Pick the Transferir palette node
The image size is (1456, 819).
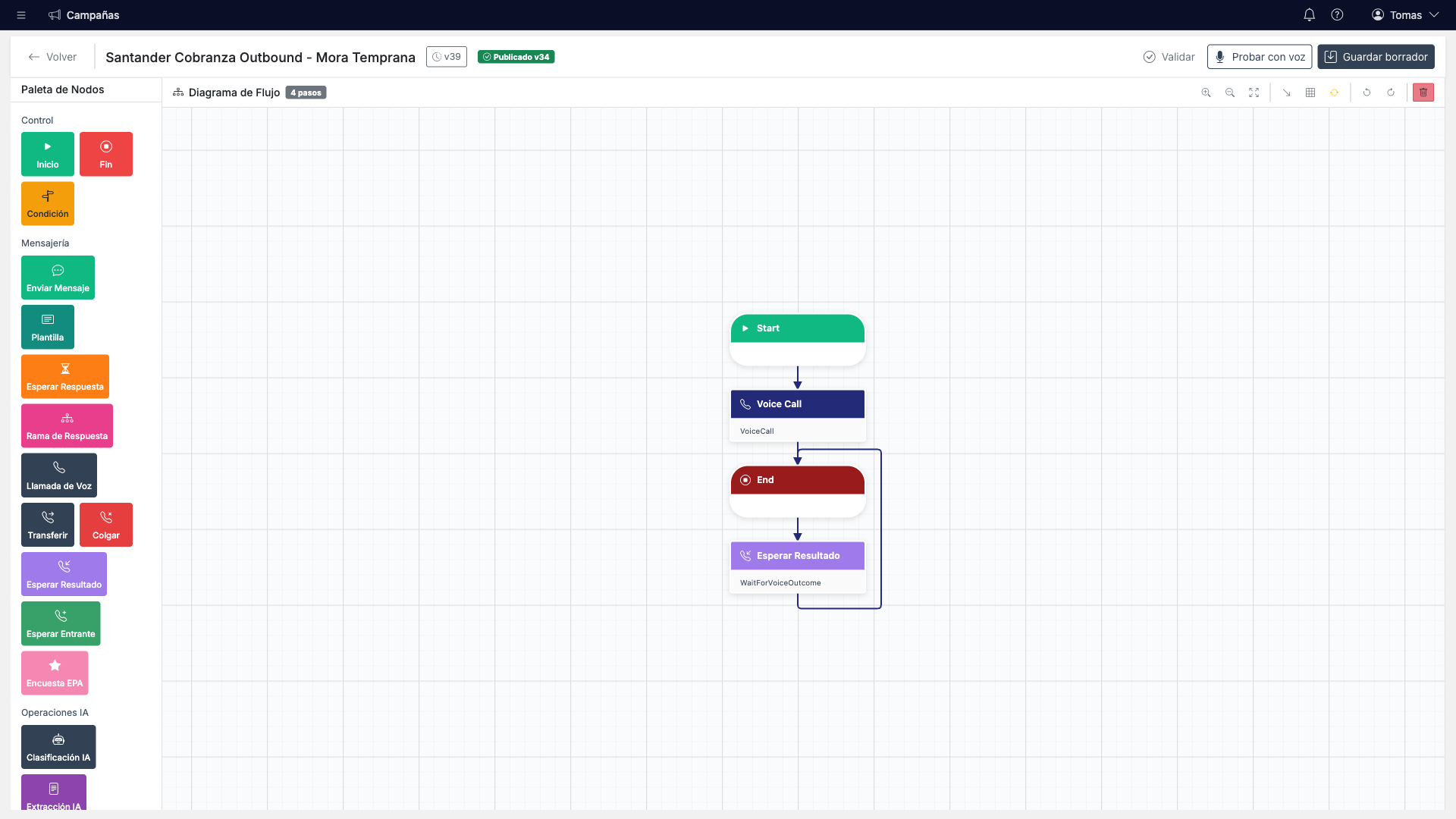click(x=48, y=525)
